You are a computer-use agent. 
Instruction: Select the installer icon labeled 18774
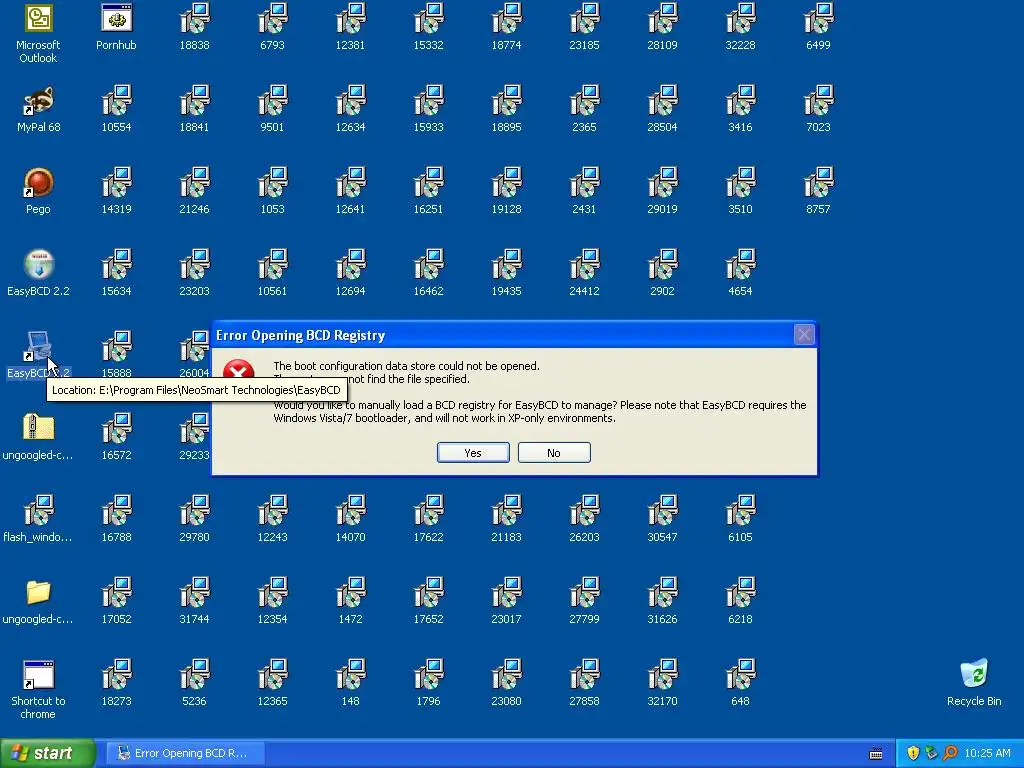coord(507,18)
